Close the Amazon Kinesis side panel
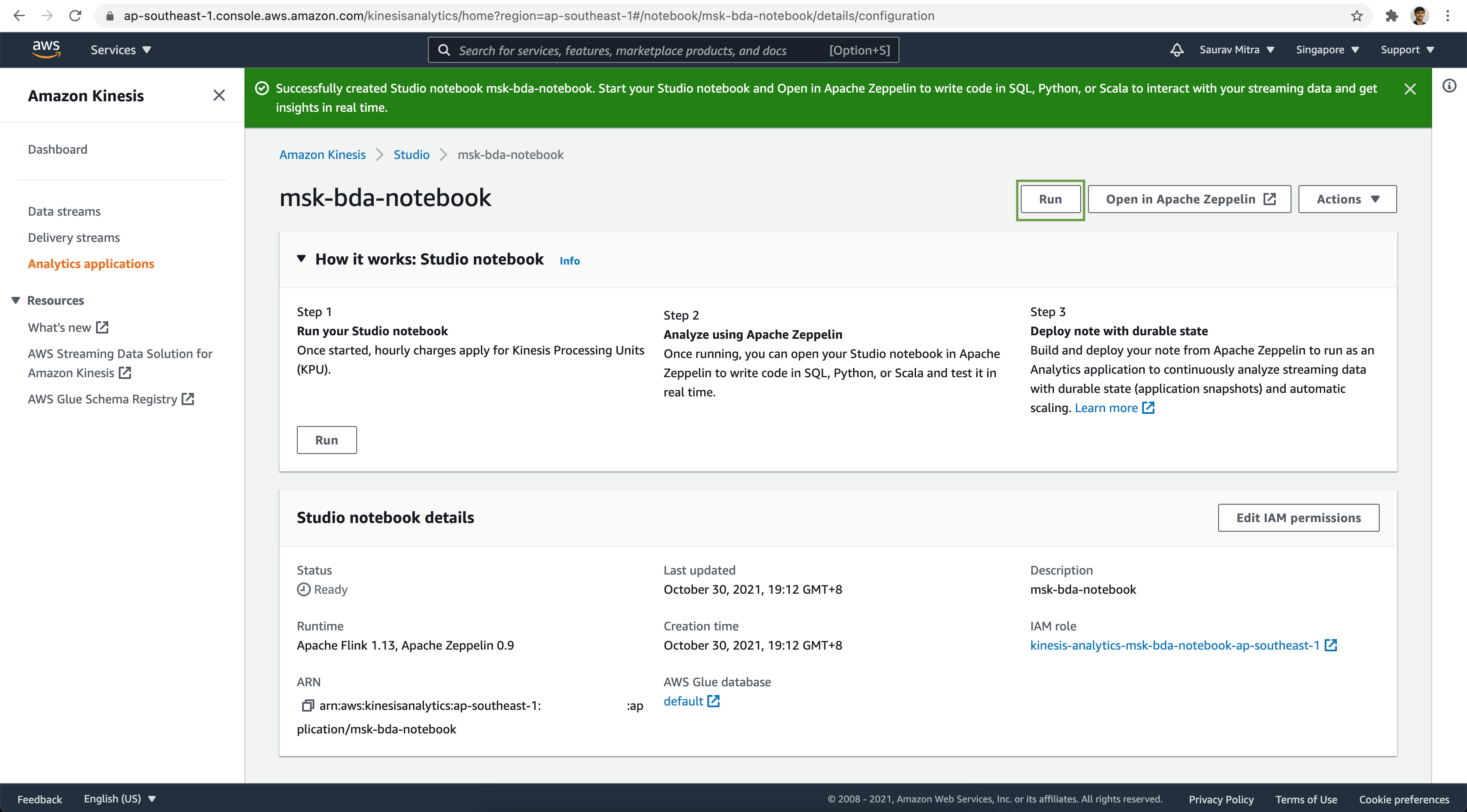This screenshot has height=812, width=1467. pyautogui.click(x=219, y=95)
